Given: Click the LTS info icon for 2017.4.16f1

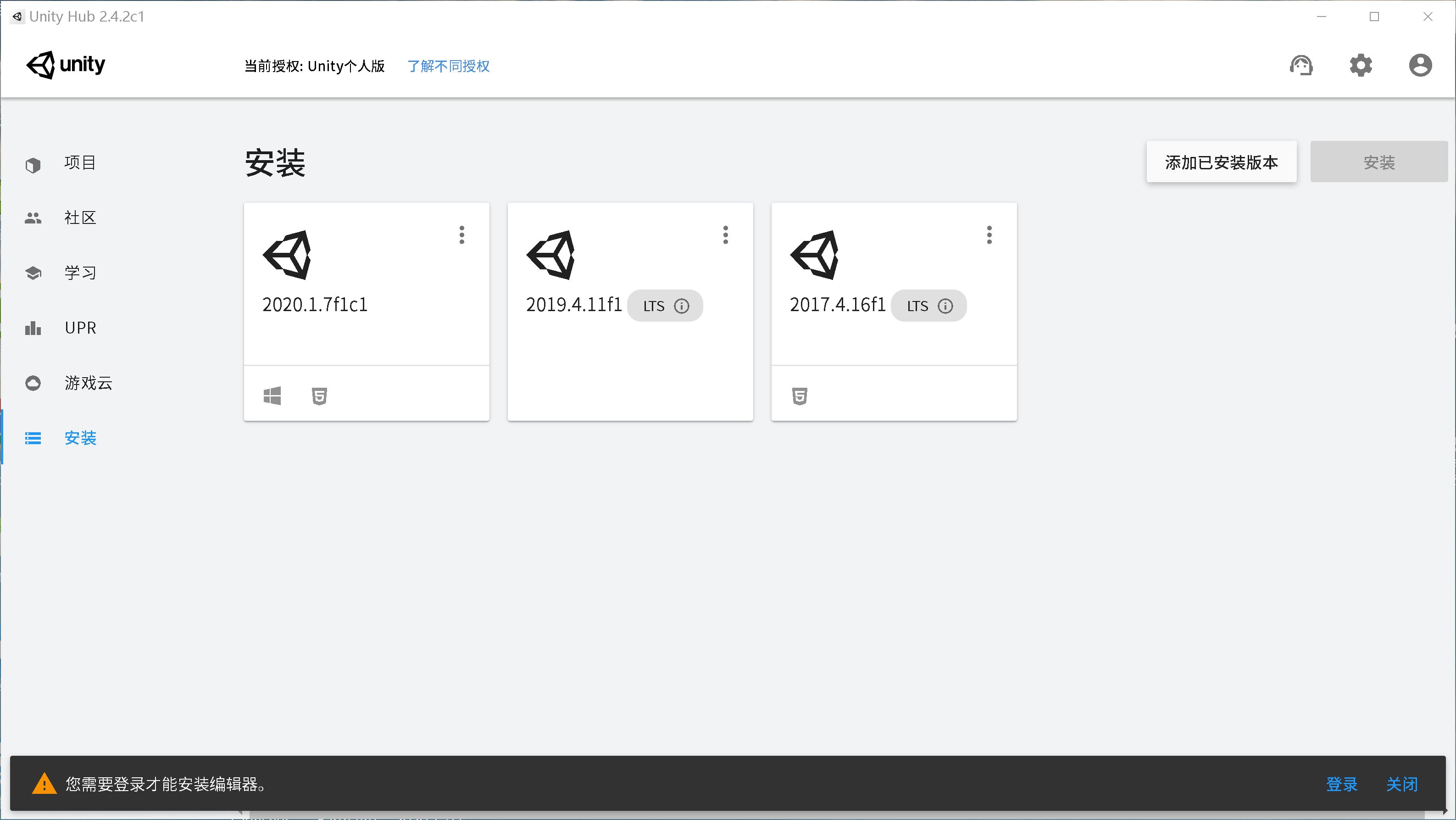Looking at the screenshot, I should (x=945, y=306).
